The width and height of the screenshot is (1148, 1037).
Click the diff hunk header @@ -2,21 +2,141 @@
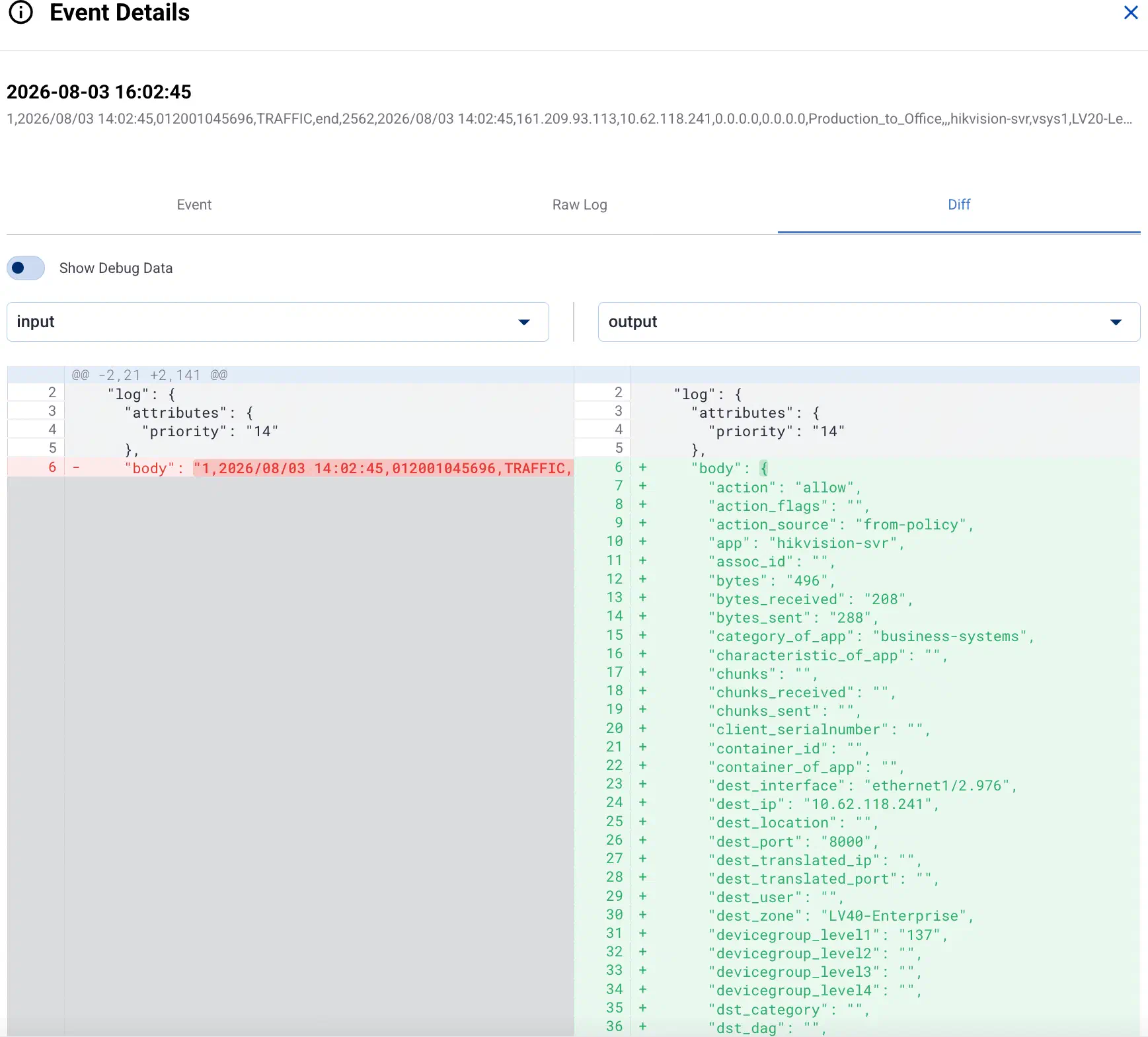[x=149, y=375]
